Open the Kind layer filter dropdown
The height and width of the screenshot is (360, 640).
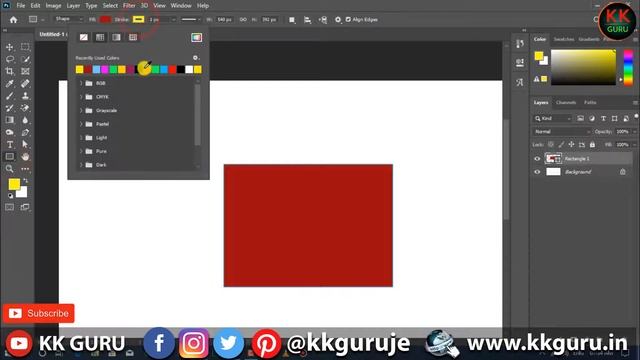(553, 119)
